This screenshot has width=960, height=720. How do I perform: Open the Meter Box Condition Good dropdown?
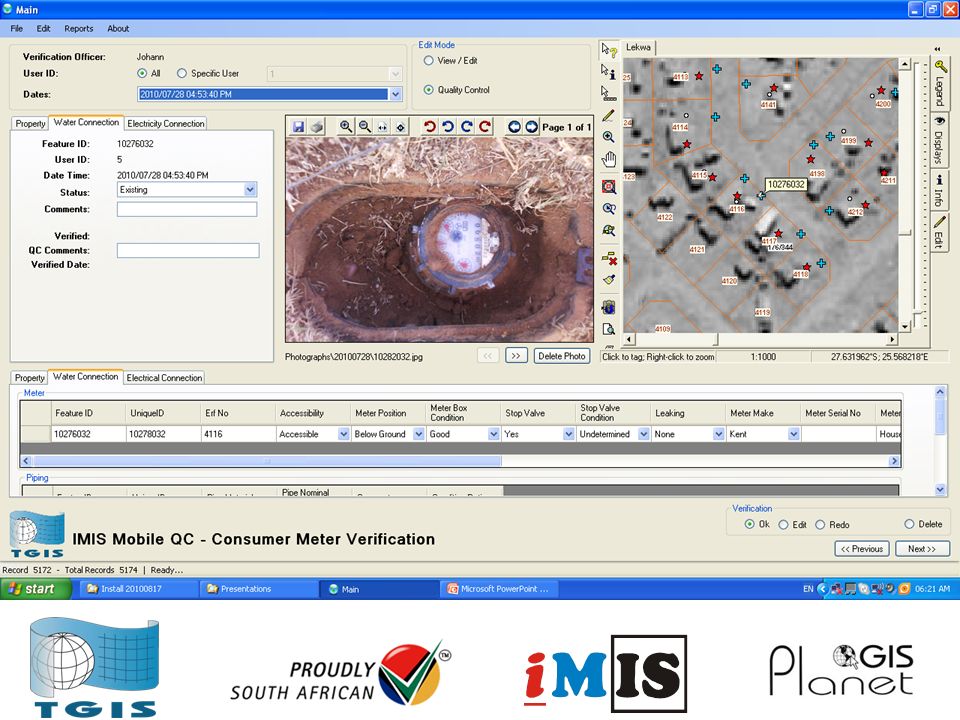coord(493,434)
